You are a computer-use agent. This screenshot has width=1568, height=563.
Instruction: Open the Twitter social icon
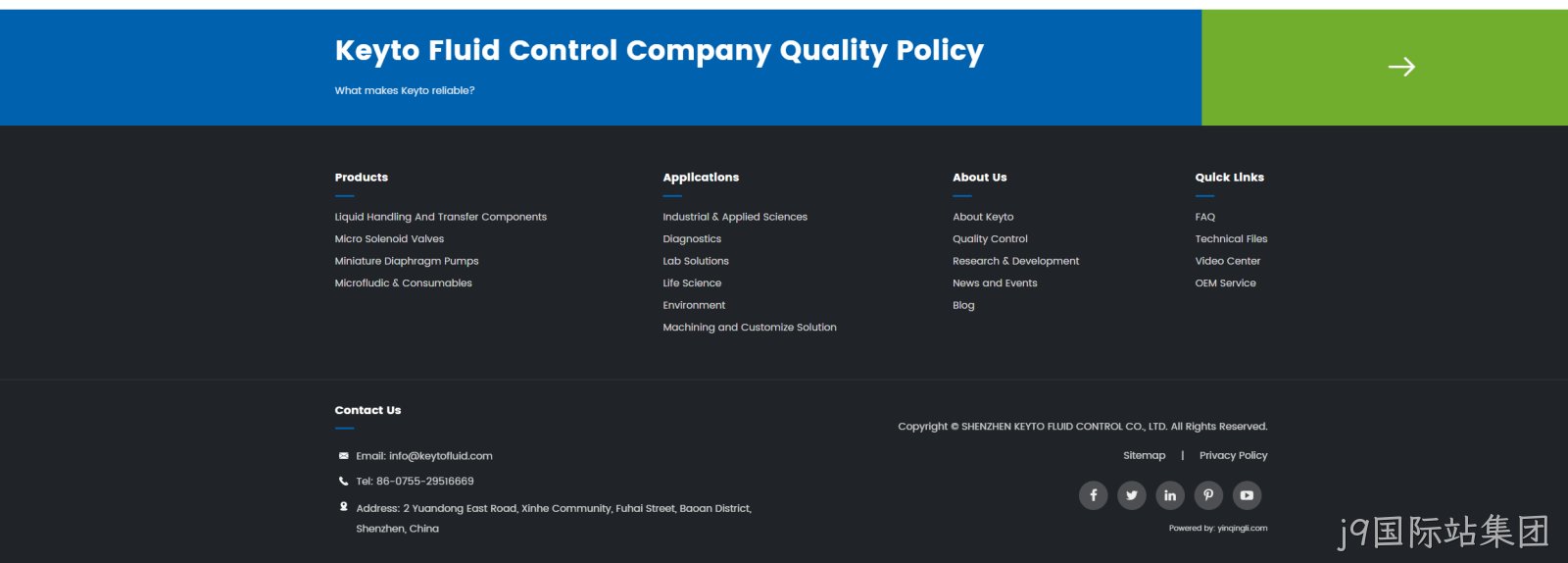pyautogui.click(x=1132, y=495)
